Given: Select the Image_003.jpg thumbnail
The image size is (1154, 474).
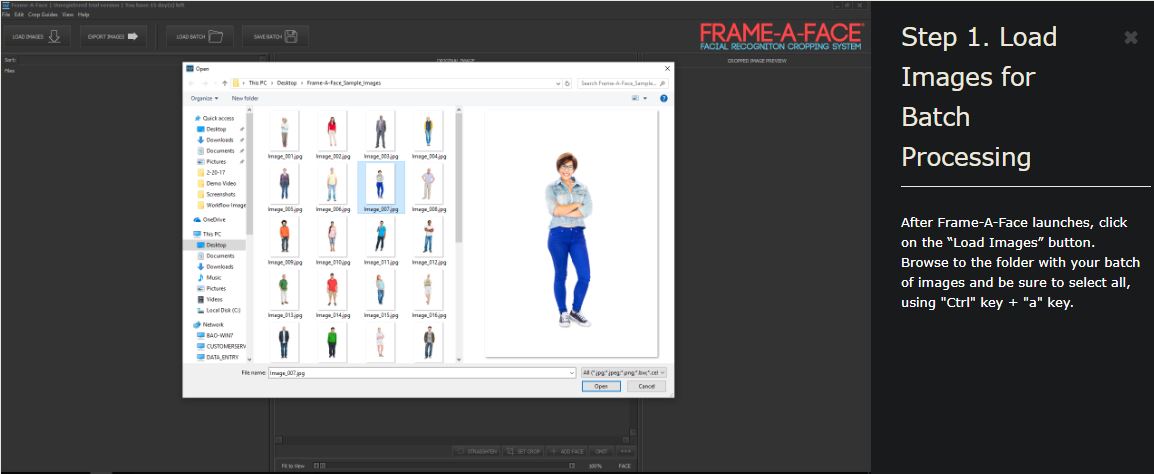Looking at the screenshot, I should tap(380, 135).
